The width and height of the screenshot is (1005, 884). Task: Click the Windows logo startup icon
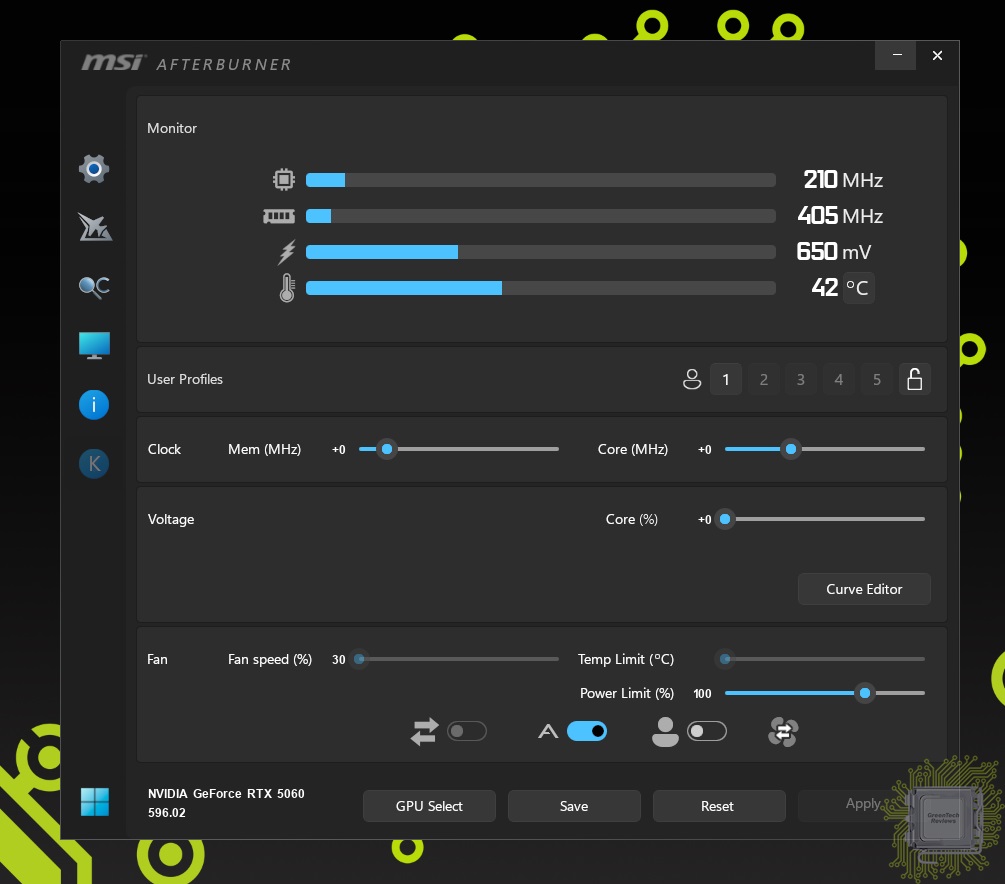[x=94, y=801]
